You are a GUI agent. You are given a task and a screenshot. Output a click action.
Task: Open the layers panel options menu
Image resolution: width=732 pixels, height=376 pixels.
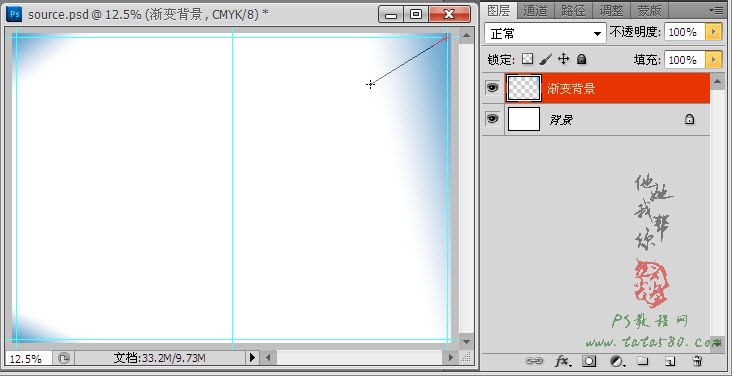point(715,10)
